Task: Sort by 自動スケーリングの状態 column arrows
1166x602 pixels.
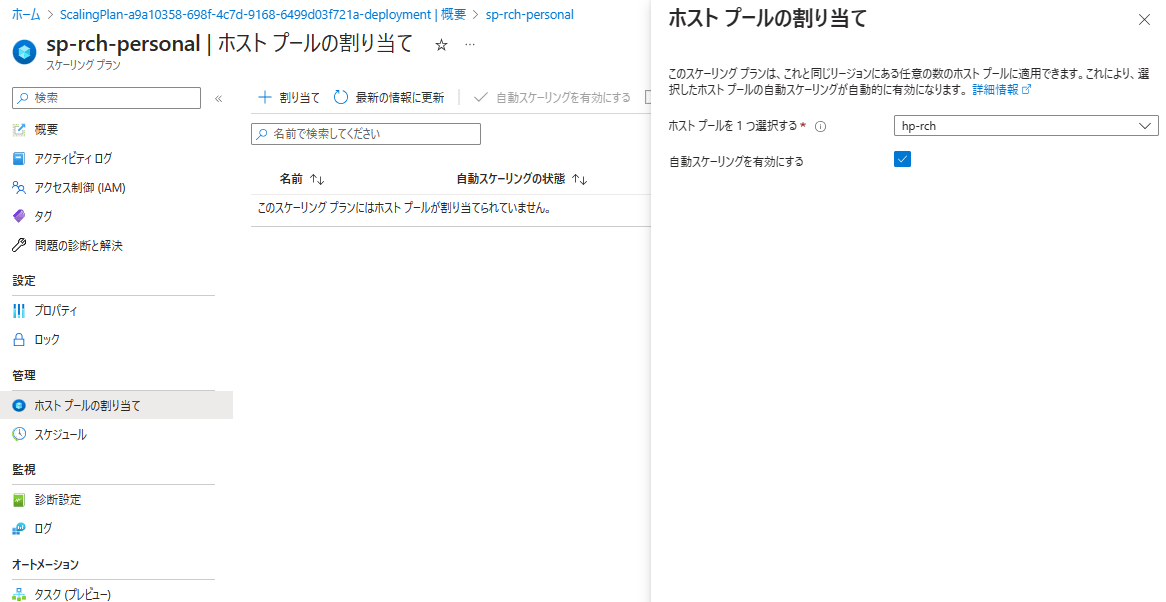Action: 580,179
